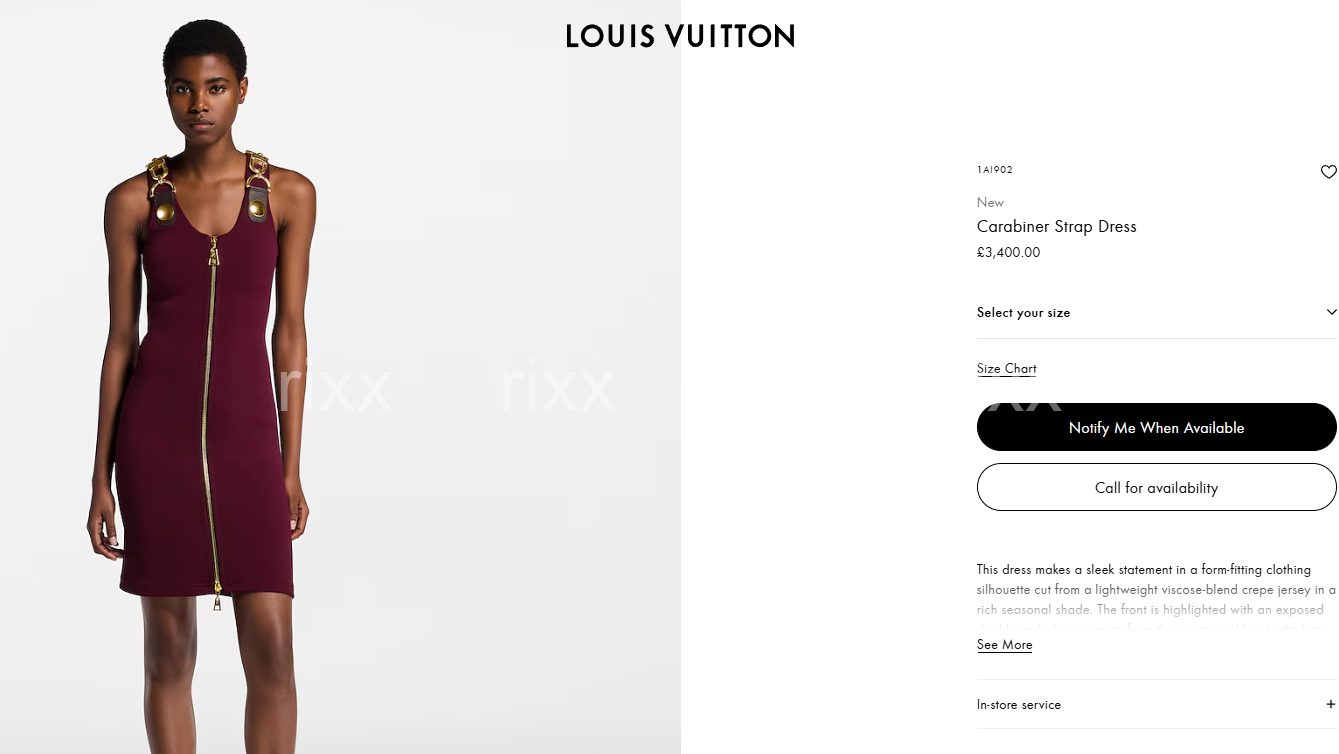Click the Carabiner Strap Dress product title

coord(1057,227)
